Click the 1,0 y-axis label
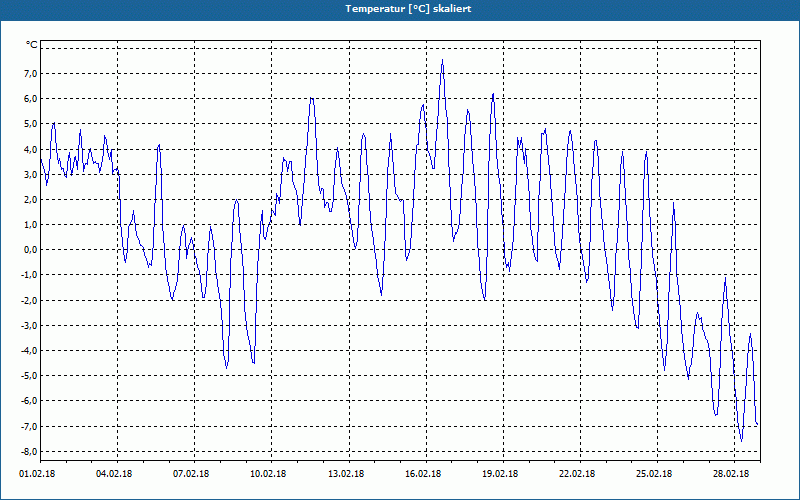 pos(31,224)
